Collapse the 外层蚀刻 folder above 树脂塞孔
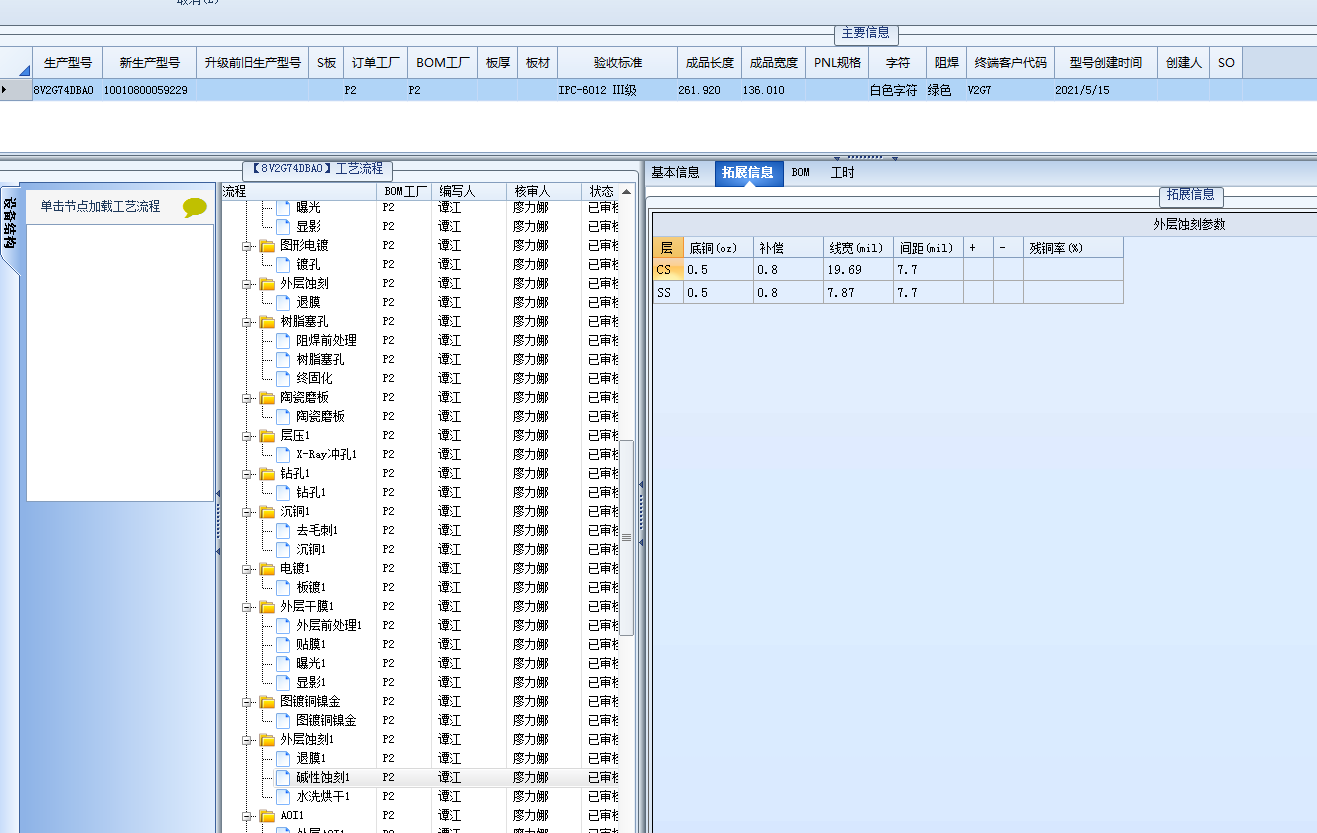 (x=246, y=284)
